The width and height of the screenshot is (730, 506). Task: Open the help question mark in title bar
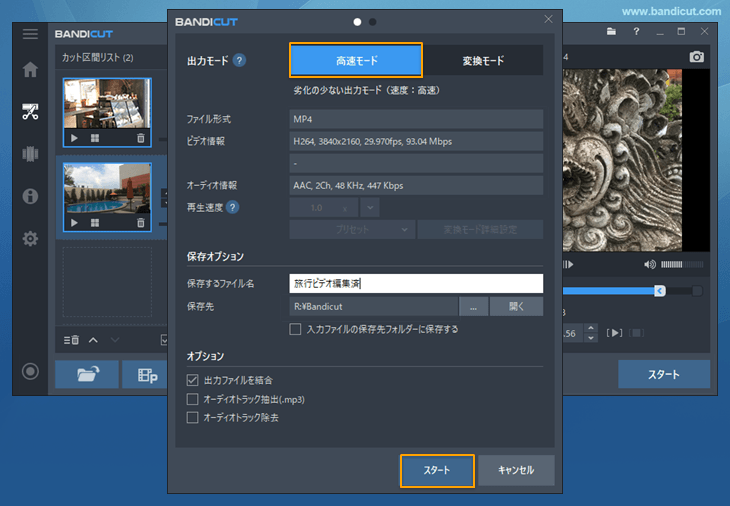point(636,32)
